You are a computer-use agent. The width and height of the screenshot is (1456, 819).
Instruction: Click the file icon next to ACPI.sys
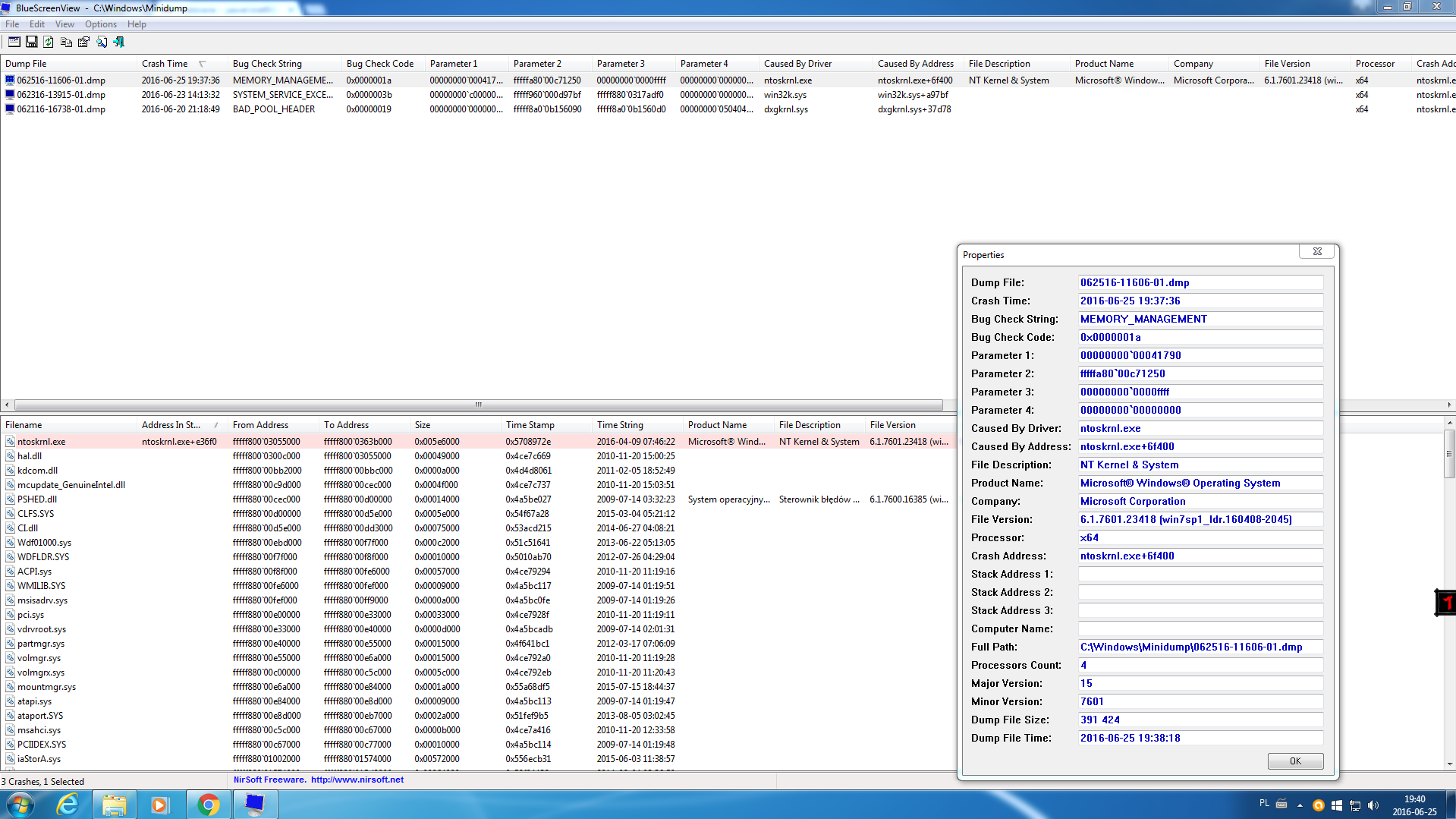point(11,572)
